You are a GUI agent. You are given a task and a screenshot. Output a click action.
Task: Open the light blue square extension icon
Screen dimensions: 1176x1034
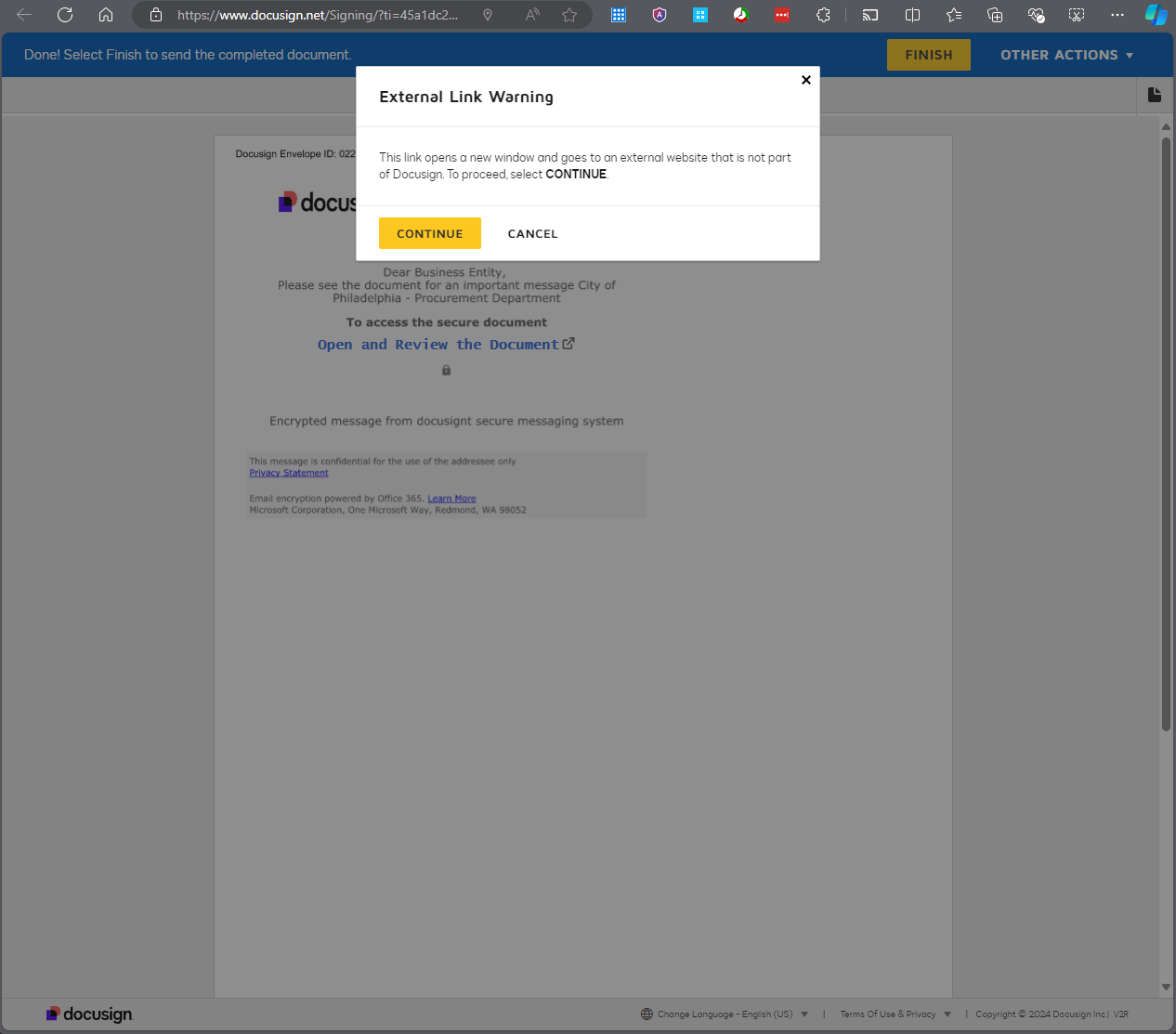coord(700,15)
